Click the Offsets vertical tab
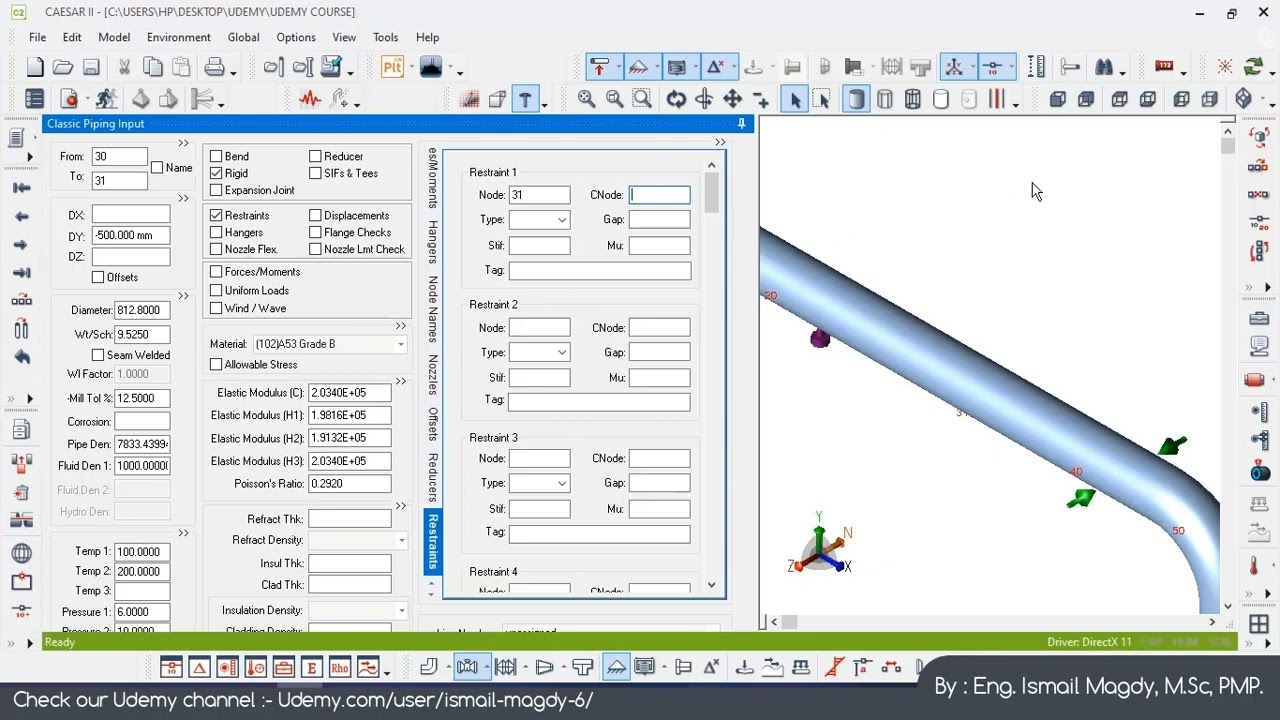 [x=432, y=424]
